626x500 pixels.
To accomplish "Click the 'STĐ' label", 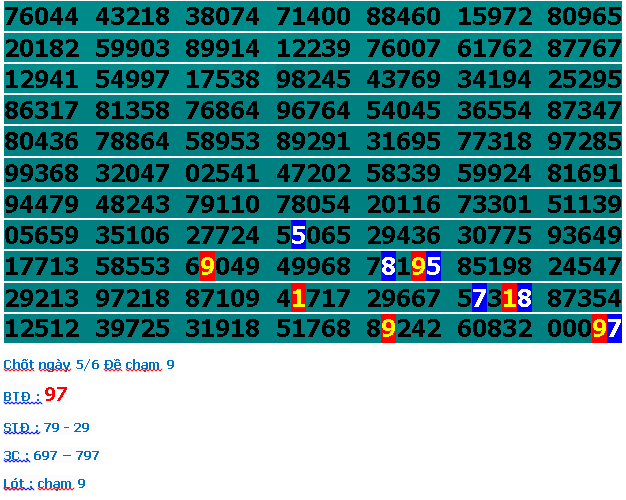I will (x=20, y=428).
